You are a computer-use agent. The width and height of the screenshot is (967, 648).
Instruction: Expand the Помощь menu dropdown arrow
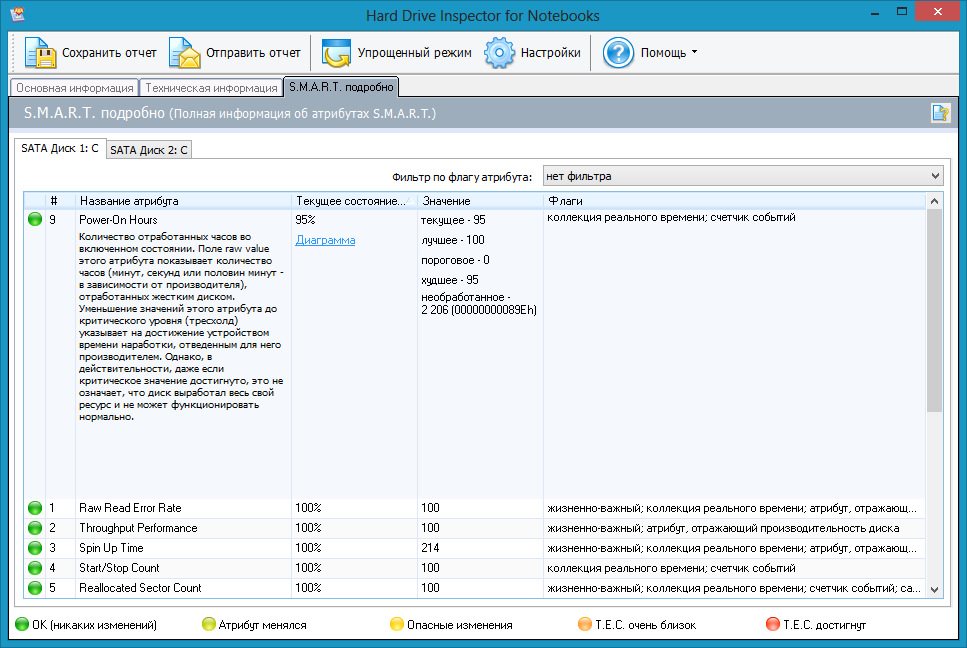[694, 53]
